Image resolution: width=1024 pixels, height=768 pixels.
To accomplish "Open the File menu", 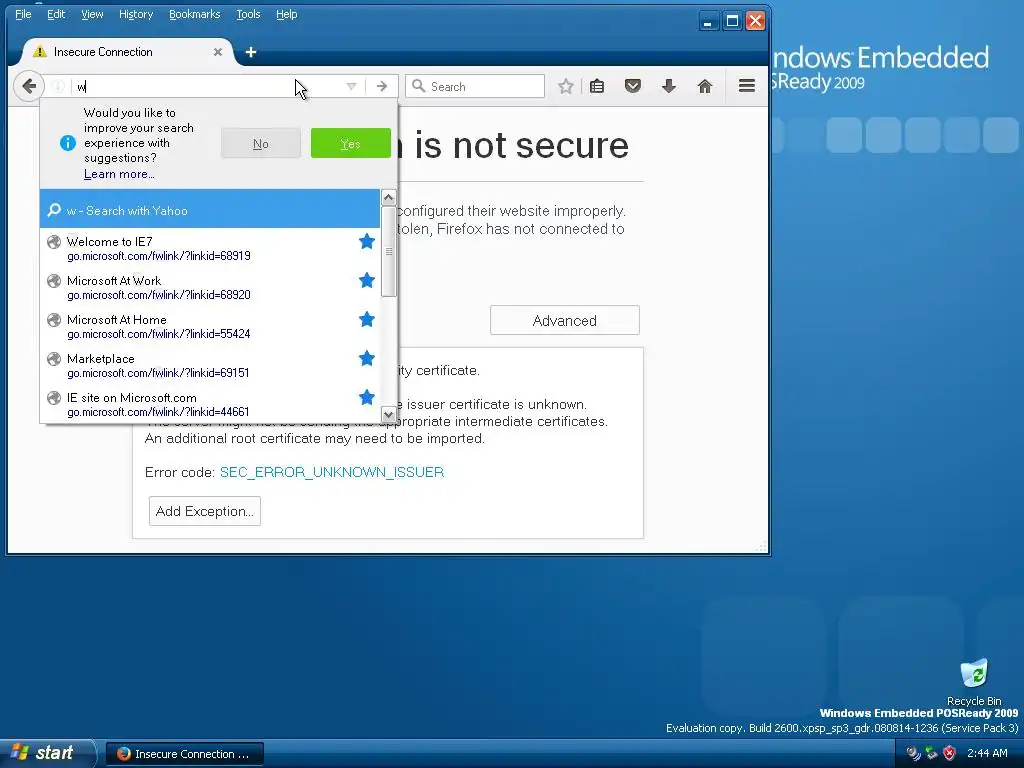I will (x=23, y=14).
